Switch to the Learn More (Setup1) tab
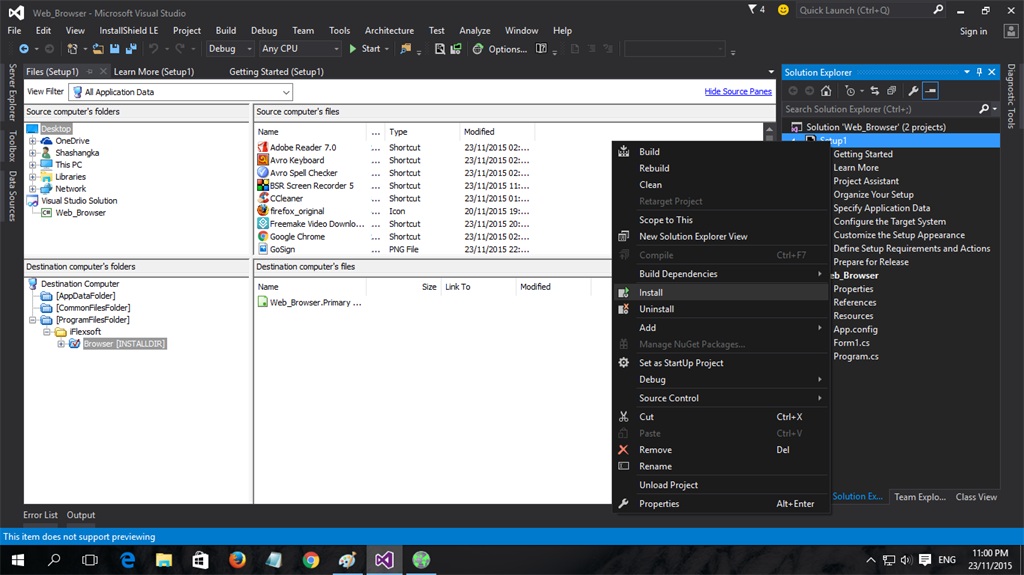 point(153,72)
